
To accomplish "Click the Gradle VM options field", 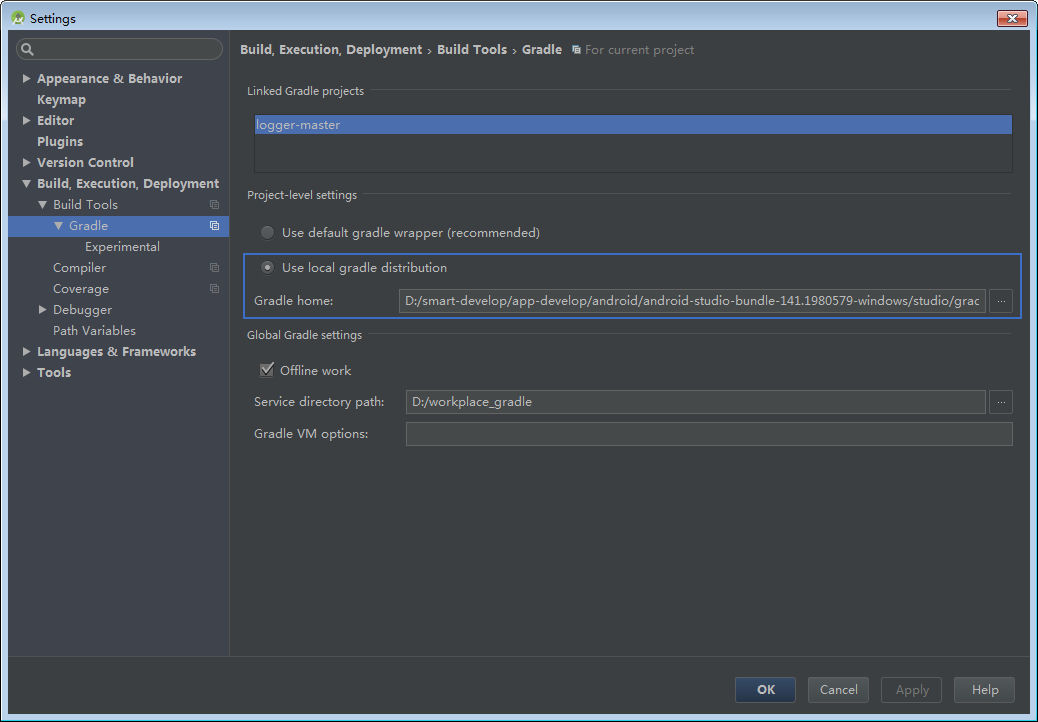I will [708, 434].
